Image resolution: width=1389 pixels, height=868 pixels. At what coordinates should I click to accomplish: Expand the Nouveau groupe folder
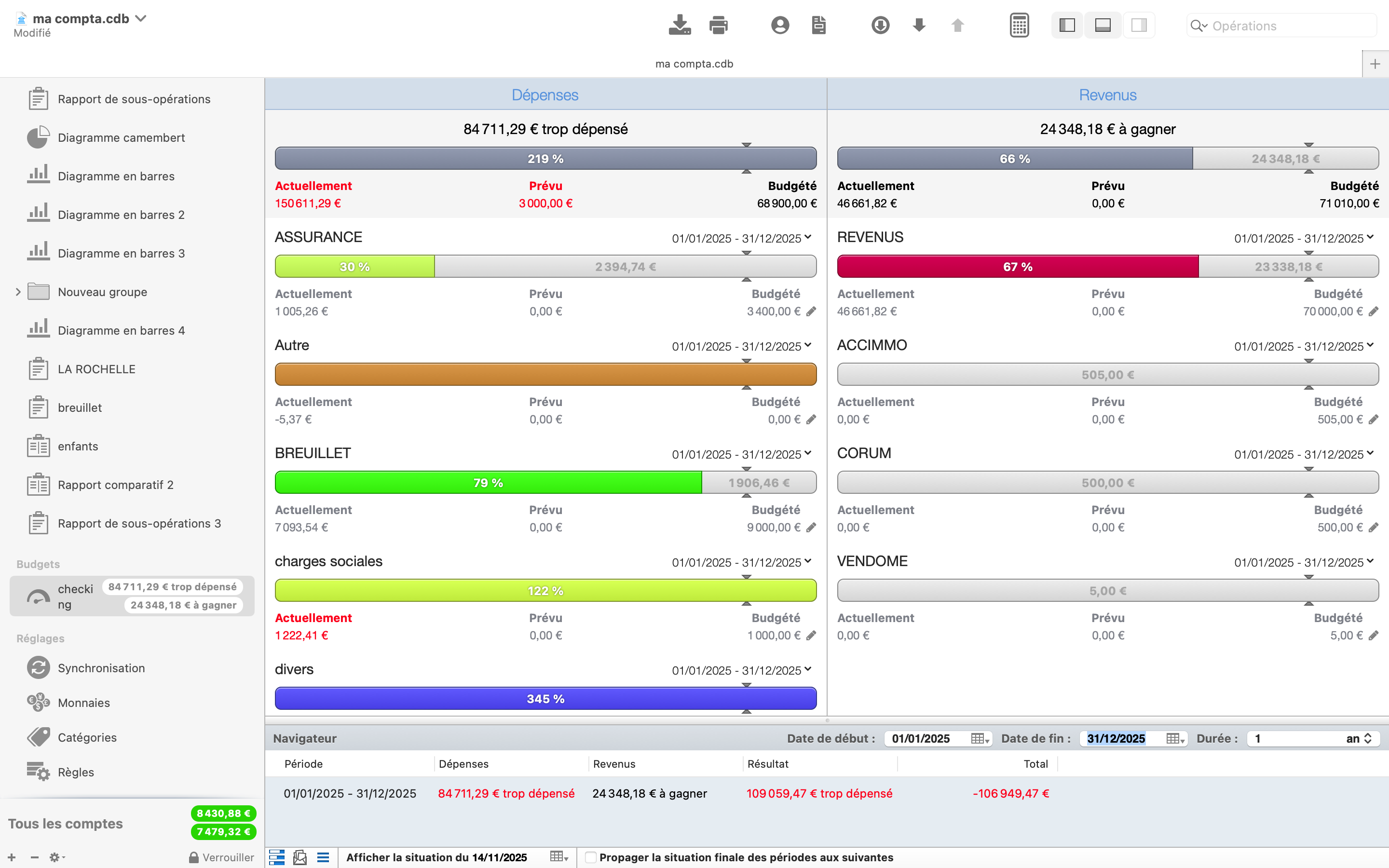coord(18,292)
